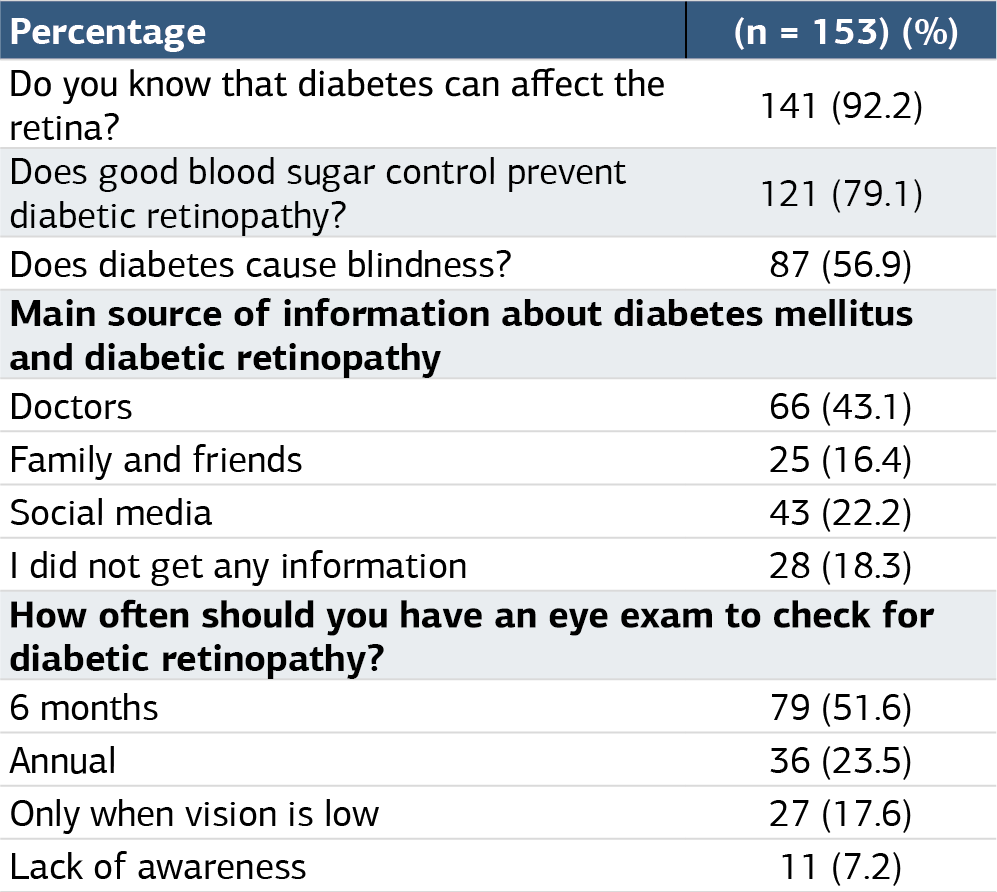Select the Does diabetes cause blindness row
Image resolution: width=997 pixels, height=892 pixels.
tap(498, 264)
